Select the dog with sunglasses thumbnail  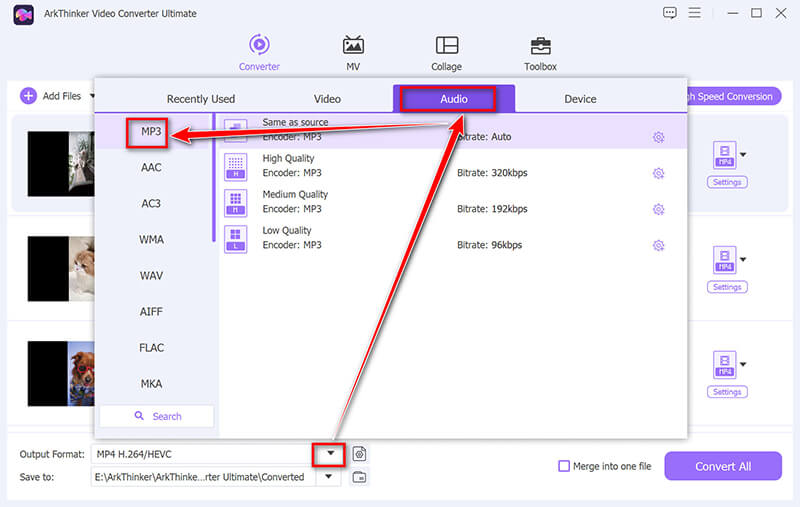(x=61, y=374)
